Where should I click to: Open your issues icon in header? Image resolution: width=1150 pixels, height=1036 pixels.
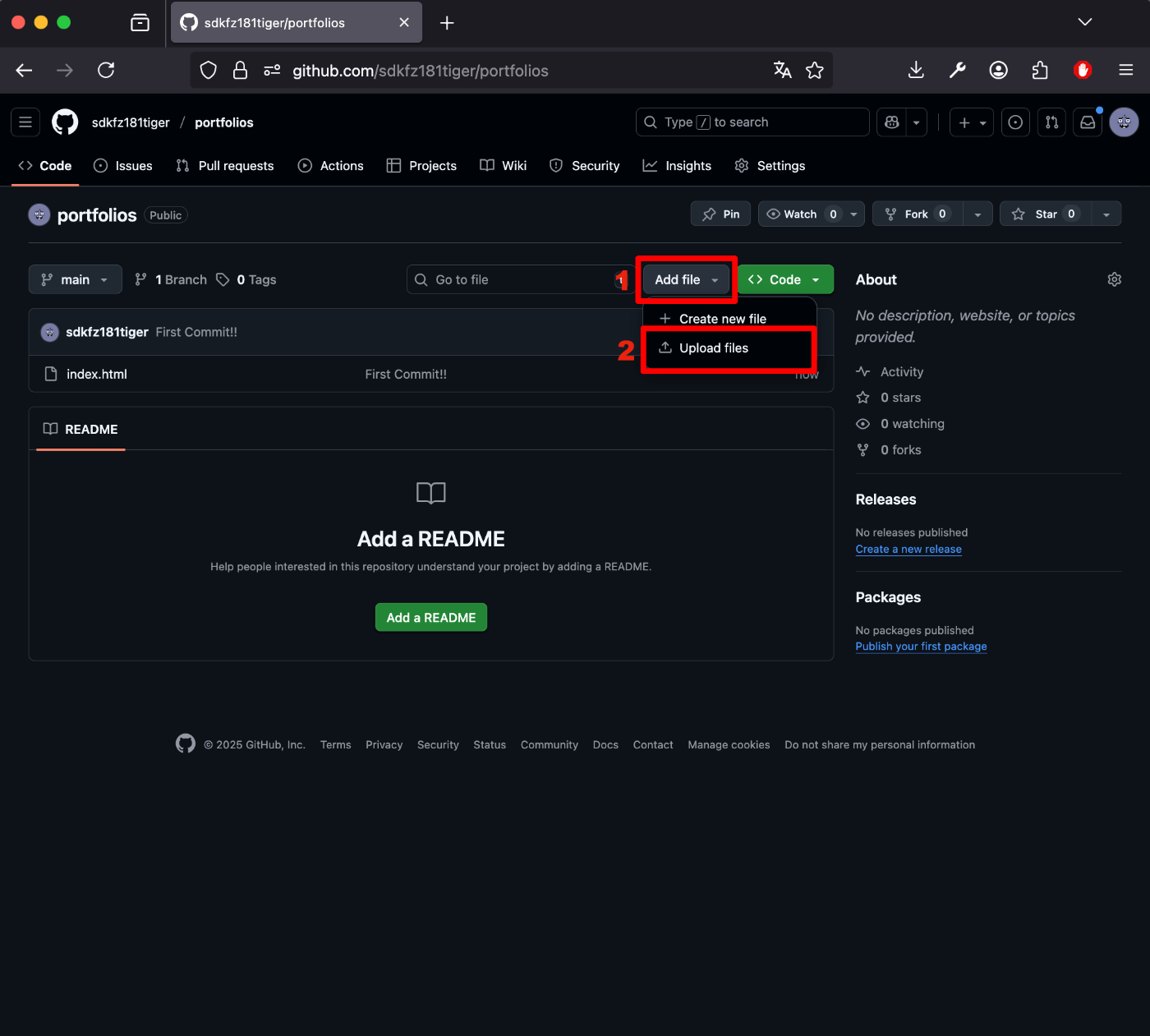click(x=1016, y=122)
